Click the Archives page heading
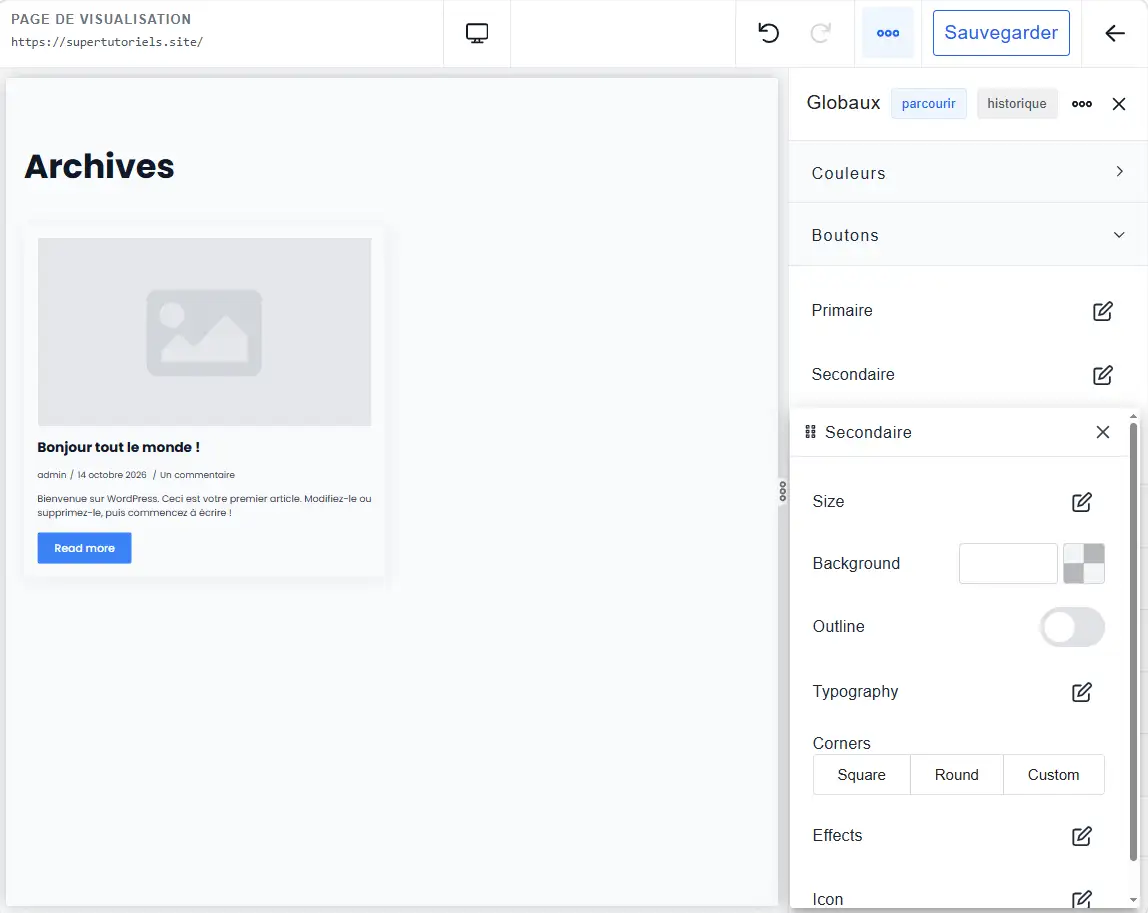1148x913 pixels. pyautogui.click(x=100, y=166)
